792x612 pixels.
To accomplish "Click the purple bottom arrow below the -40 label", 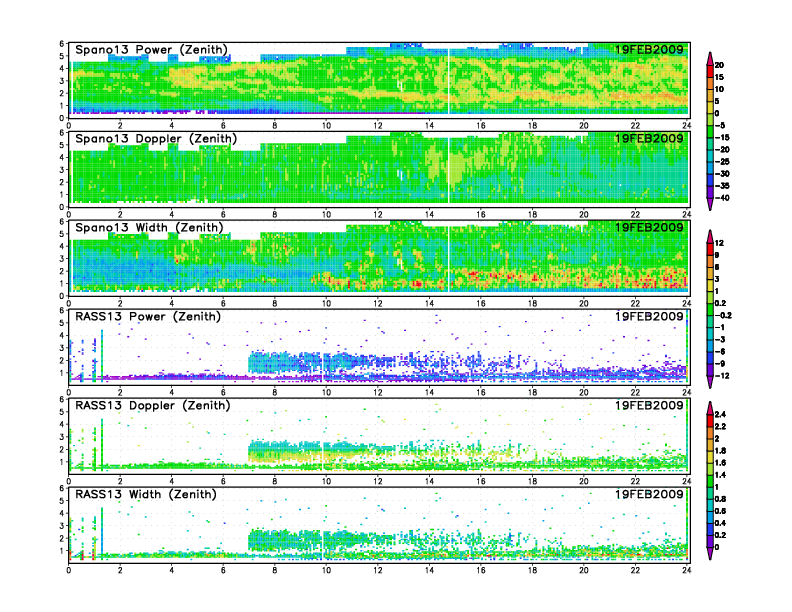I will pos(709,205).
